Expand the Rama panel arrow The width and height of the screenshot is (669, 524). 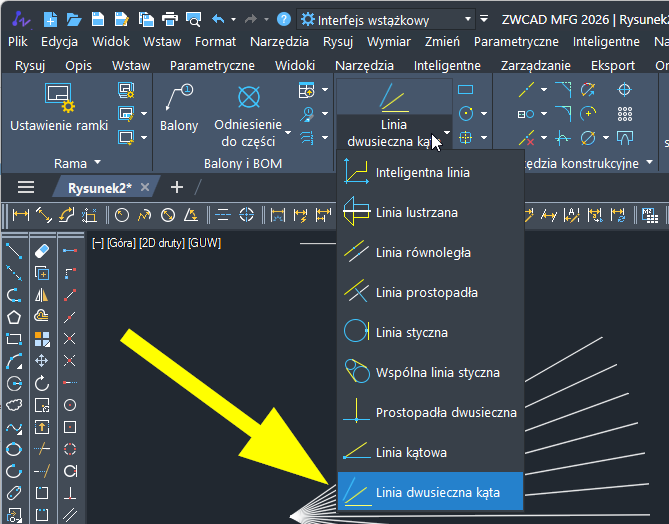point(97,163)
